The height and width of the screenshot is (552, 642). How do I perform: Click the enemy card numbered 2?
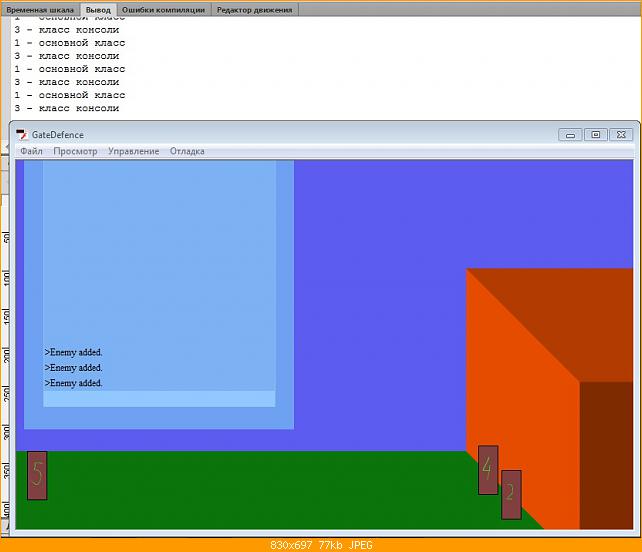tap(511, 495)
